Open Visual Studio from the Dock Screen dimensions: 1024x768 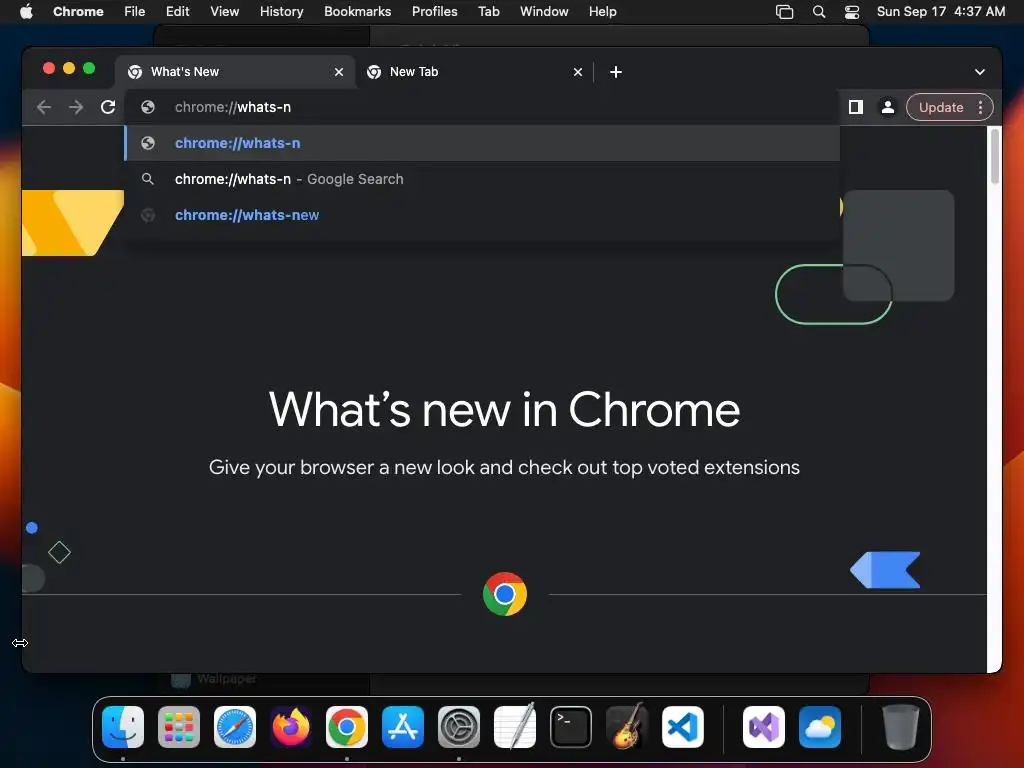coord(763,726)
